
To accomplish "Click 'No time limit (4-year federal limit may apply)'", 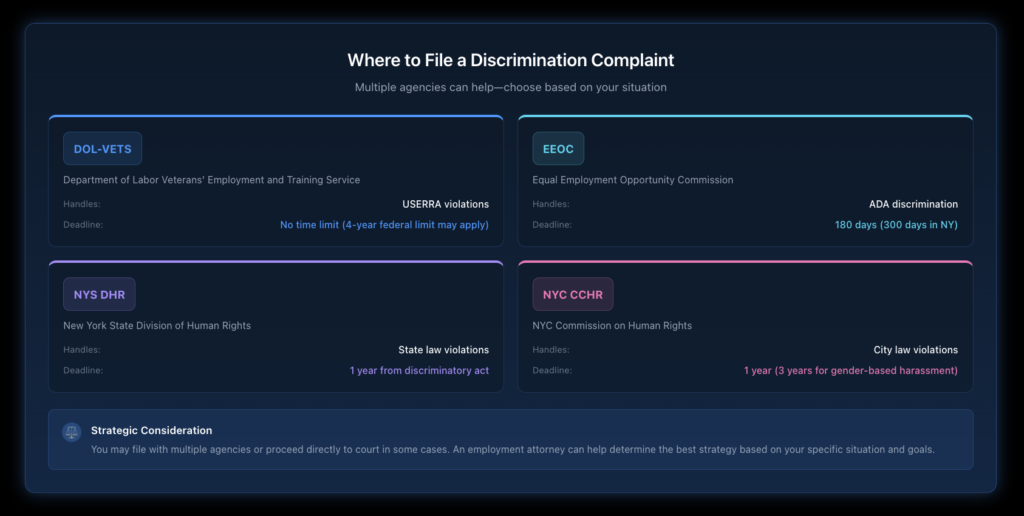I will tap(384, 225).
